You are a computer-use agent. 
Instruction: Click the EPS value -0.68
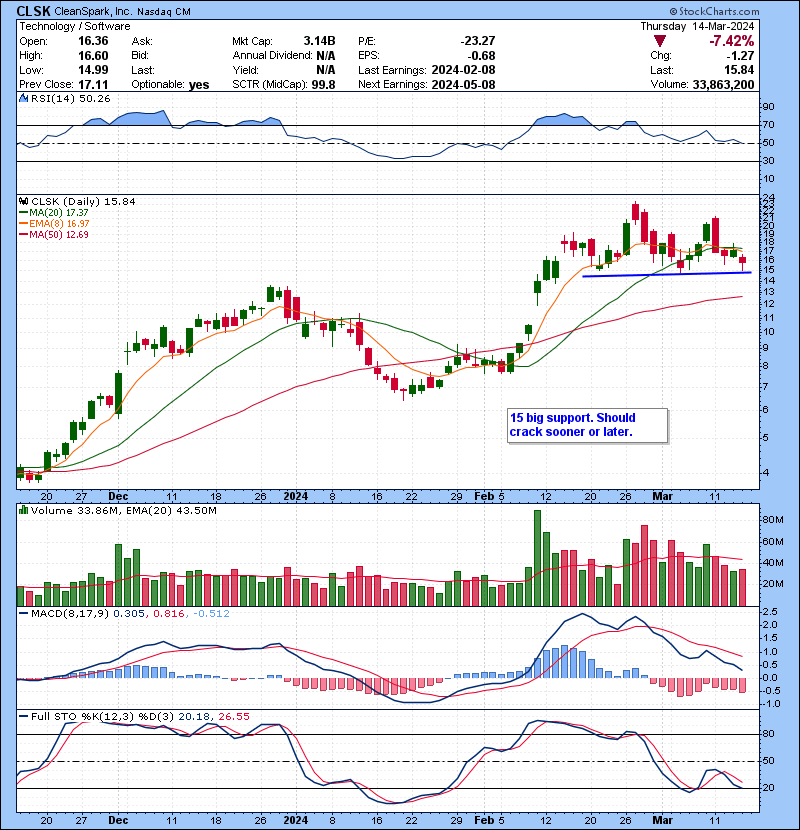point(482,56)
